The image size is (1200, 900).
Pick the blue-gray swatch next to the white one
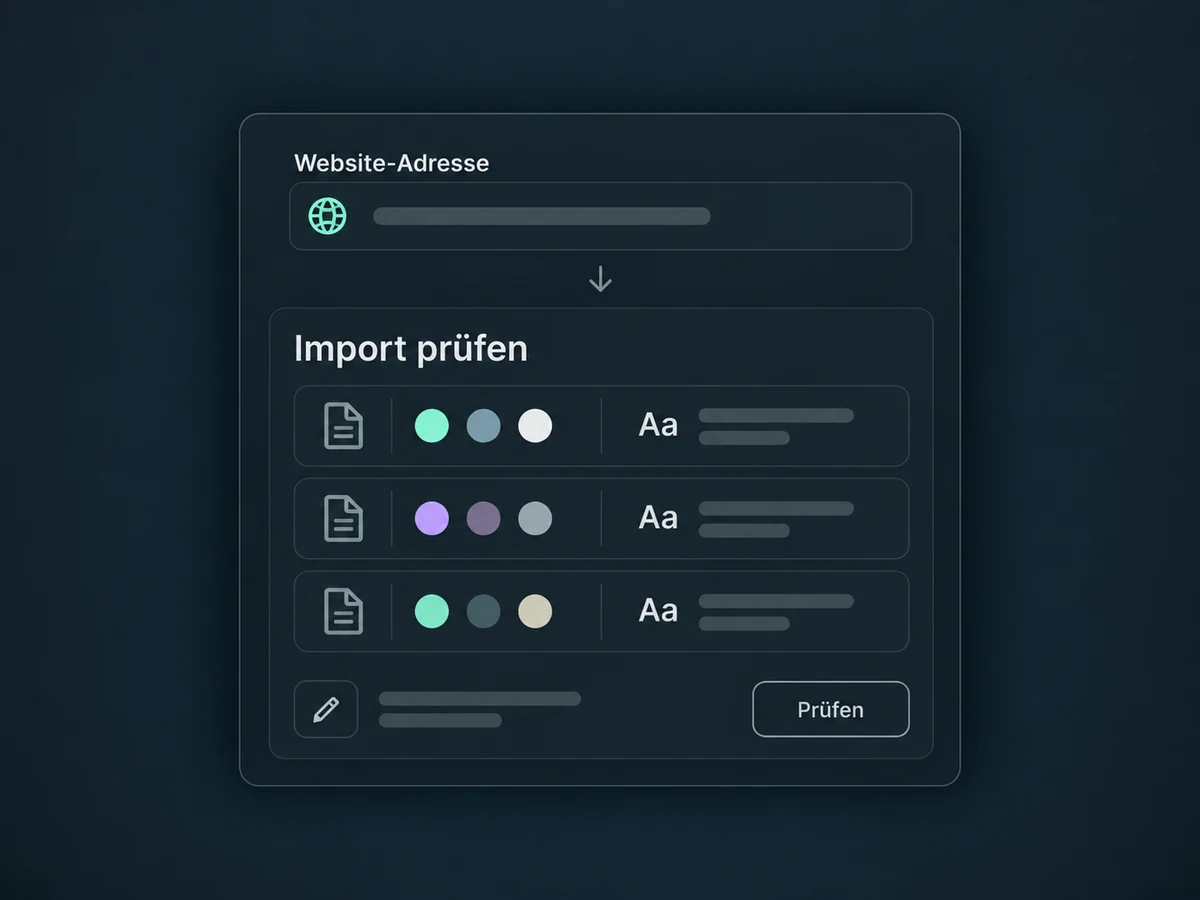coord(484,426)
